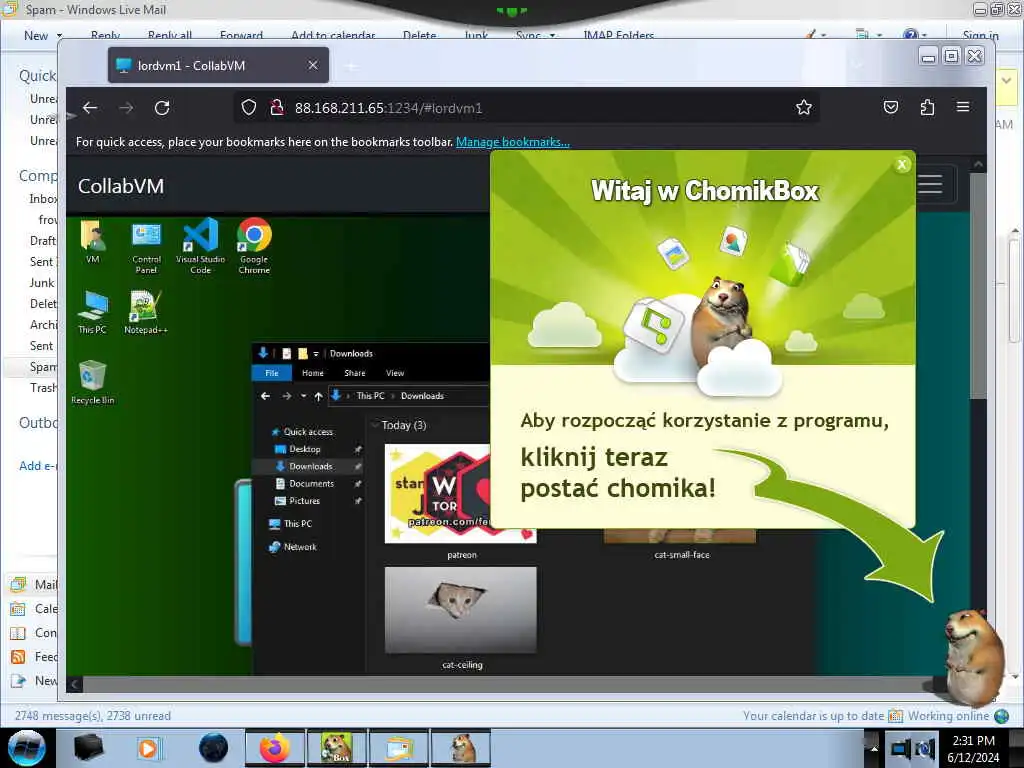Click the explorer back arrow
This screenshot has height=768, width=1024.
click(x=265, y=396)
